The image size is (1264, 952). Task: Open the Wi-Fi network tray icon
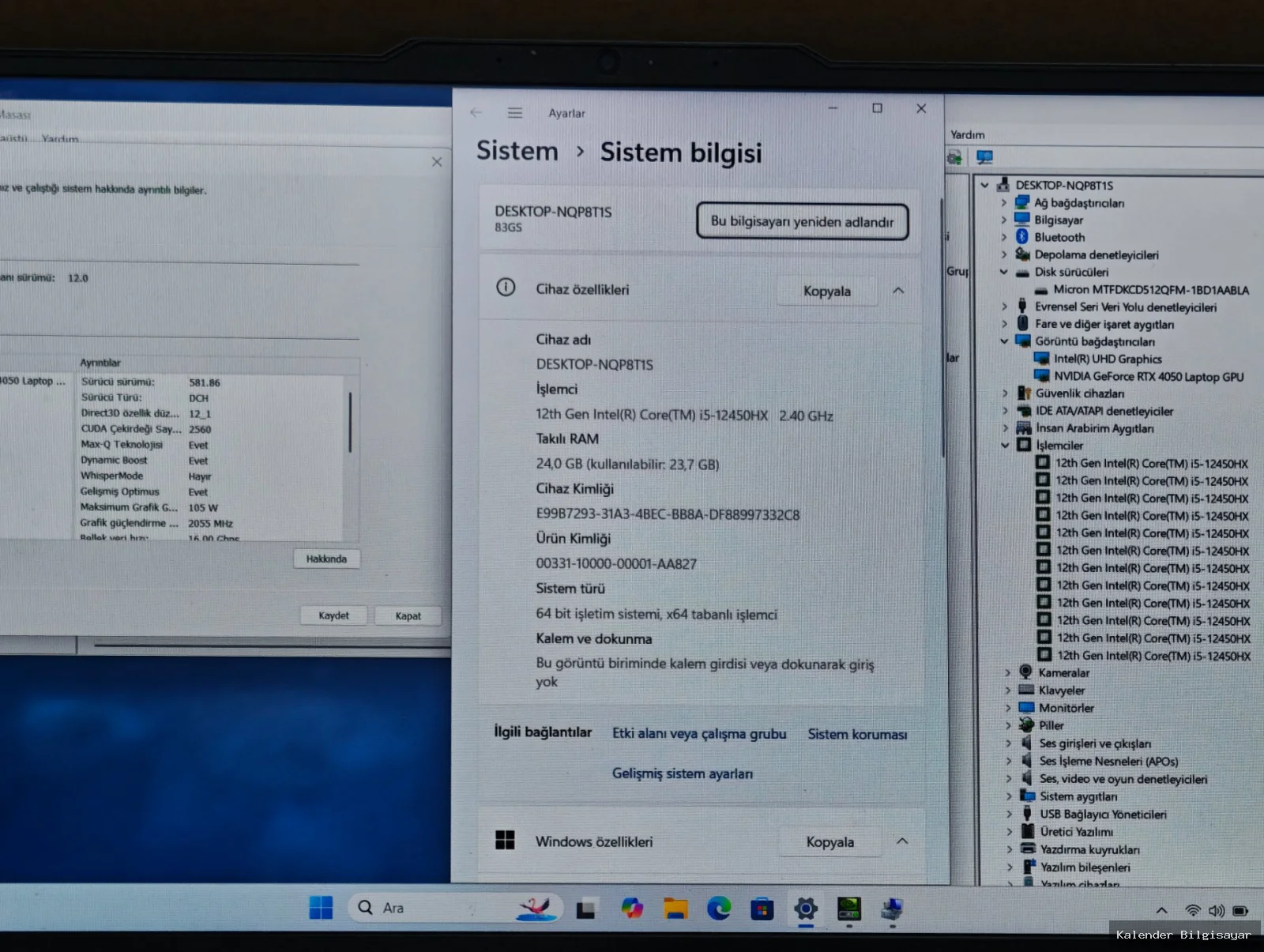[1193, 911]
